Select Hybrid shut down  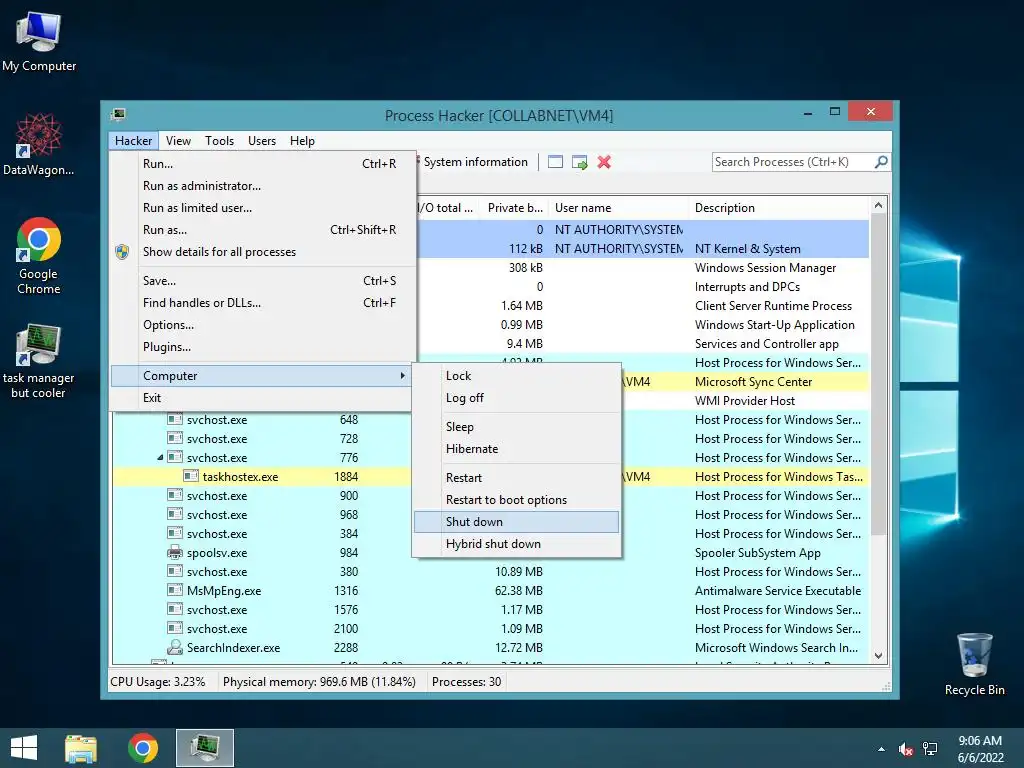point(516,544)
